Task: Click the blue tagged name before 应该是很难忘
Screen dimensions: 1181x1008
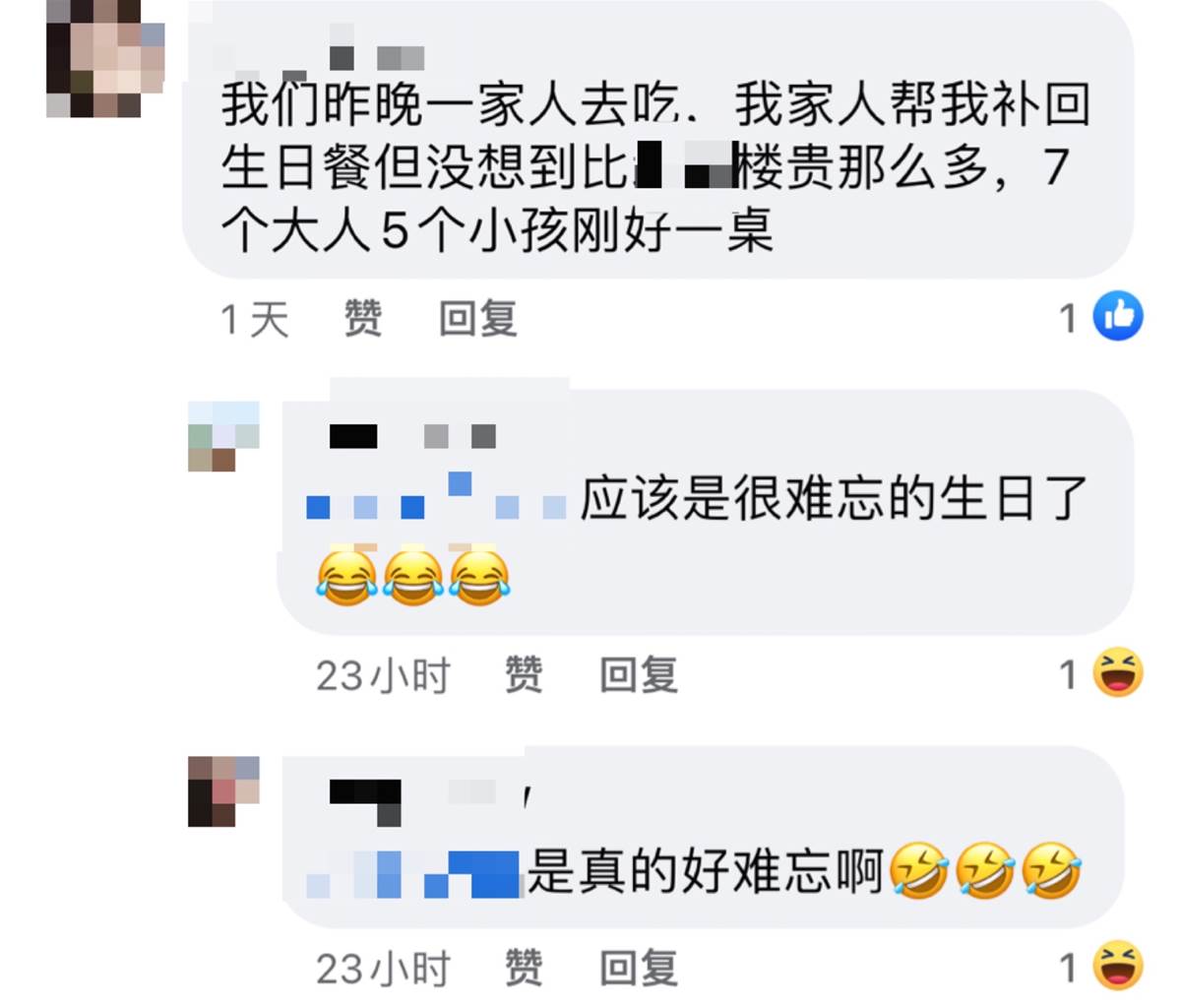Action: (437, 497)
